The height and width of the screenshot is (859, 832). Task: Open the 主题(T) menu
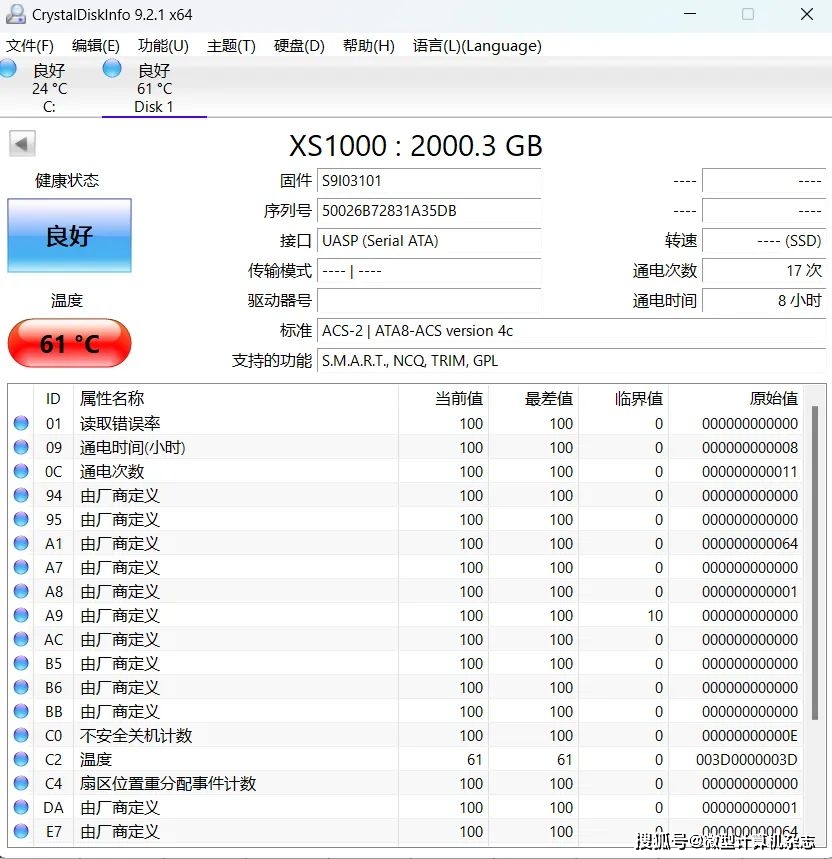click(x=231, y=46)
